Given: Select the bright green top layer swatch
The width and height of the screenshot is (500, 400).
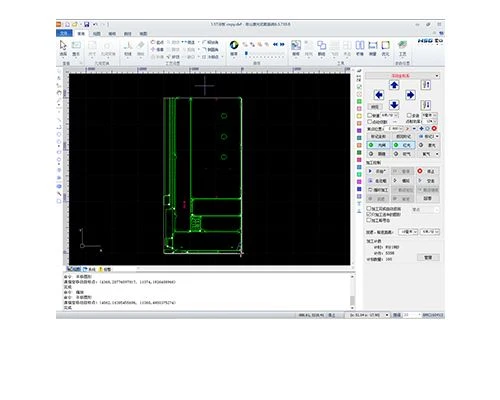Looking at the screenshot, I should point(359,101).
